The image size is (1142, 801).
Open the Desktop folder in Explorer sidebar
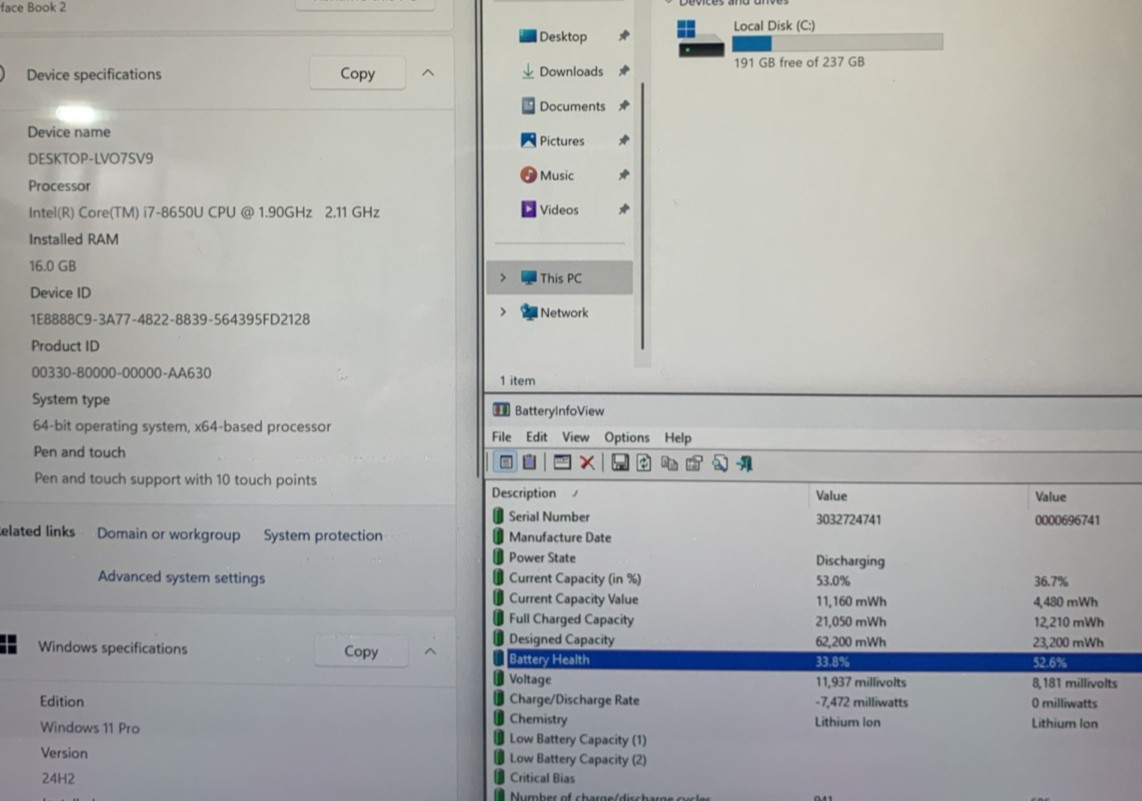point(562,36)
